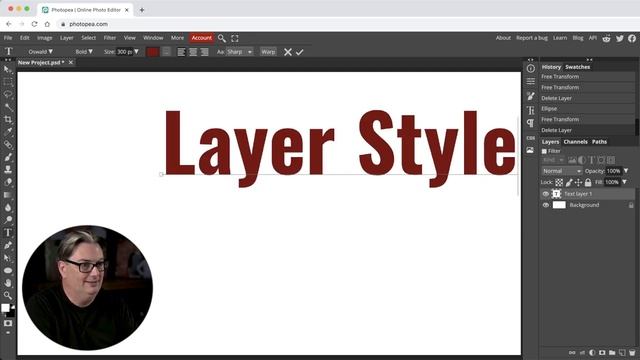
Task: Hide Text layer 1 visibility eye
Action: pos(546,194)
